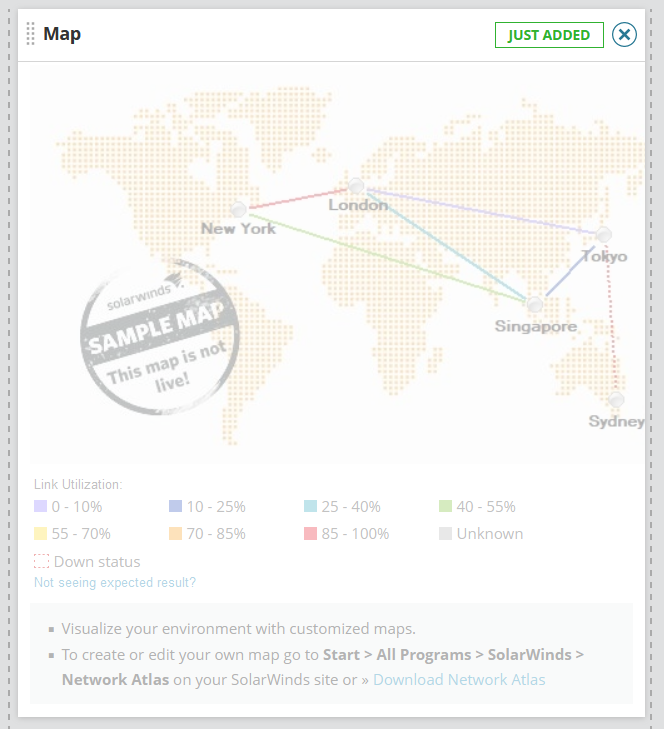Click the 85 - 100% legend swatch
664x729 pixels.
click(x=310, y=534)
